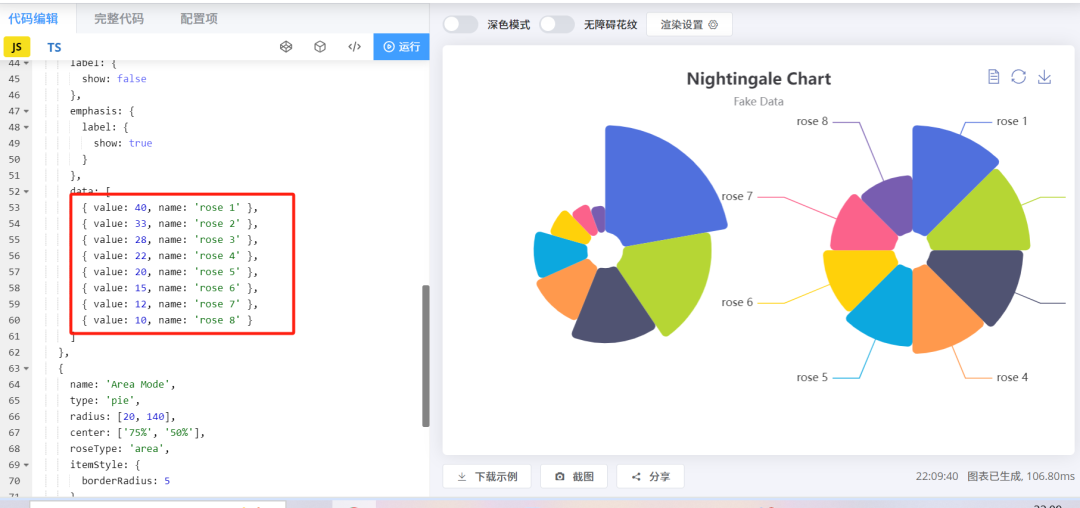The height and width of the screenshot is (508, 1080).
Task: Collapse code fold arrow at line 52
Action: (x=26, y=191)
